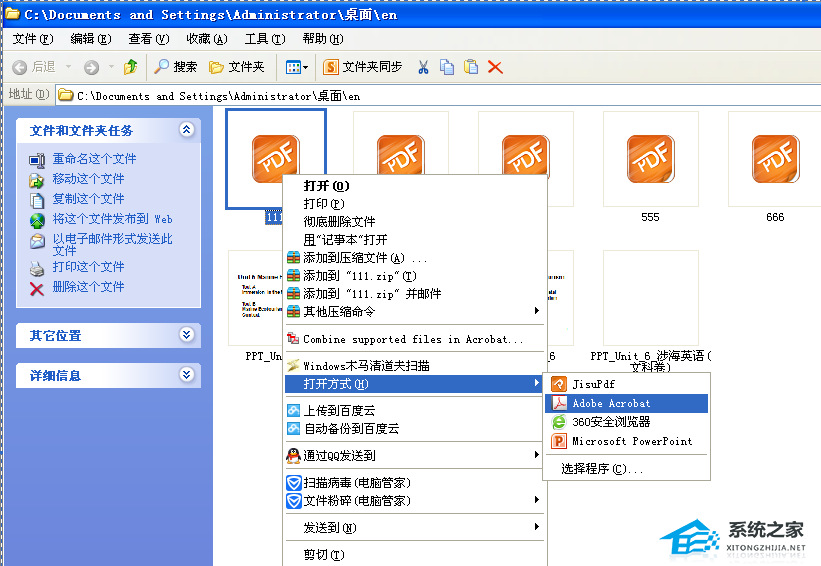Collapse the 文件和文件夹任务 panel

[186, 130]
